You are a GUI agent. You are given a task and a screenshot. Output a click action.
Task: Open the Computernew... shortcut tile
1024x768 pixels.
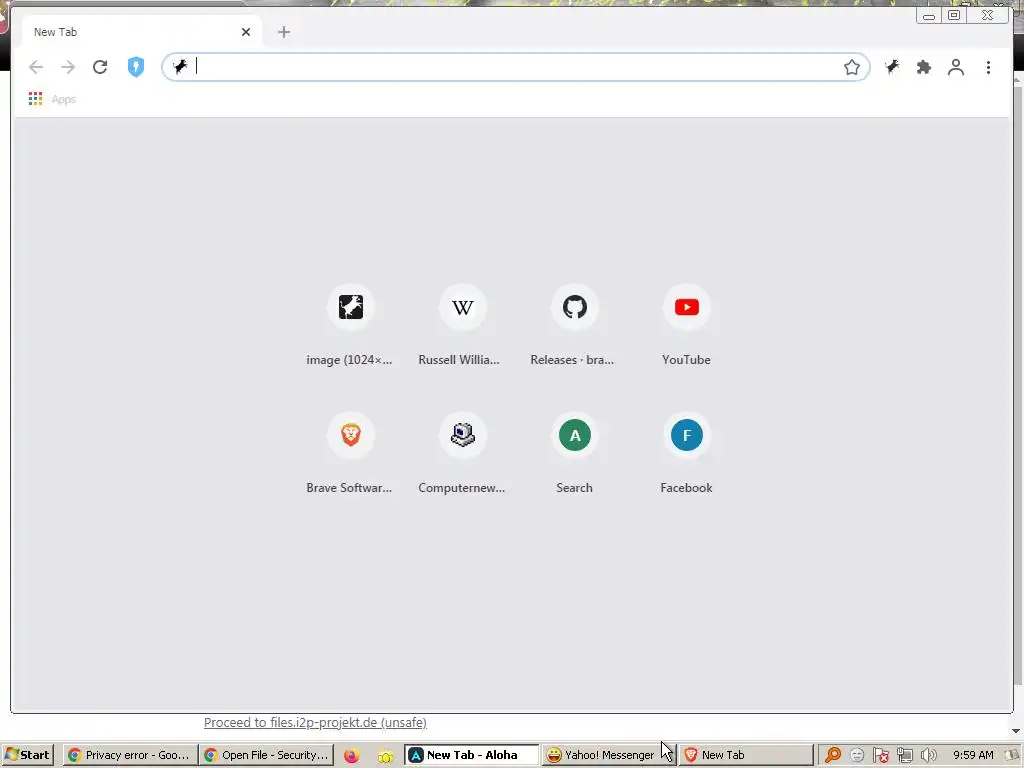462,453
